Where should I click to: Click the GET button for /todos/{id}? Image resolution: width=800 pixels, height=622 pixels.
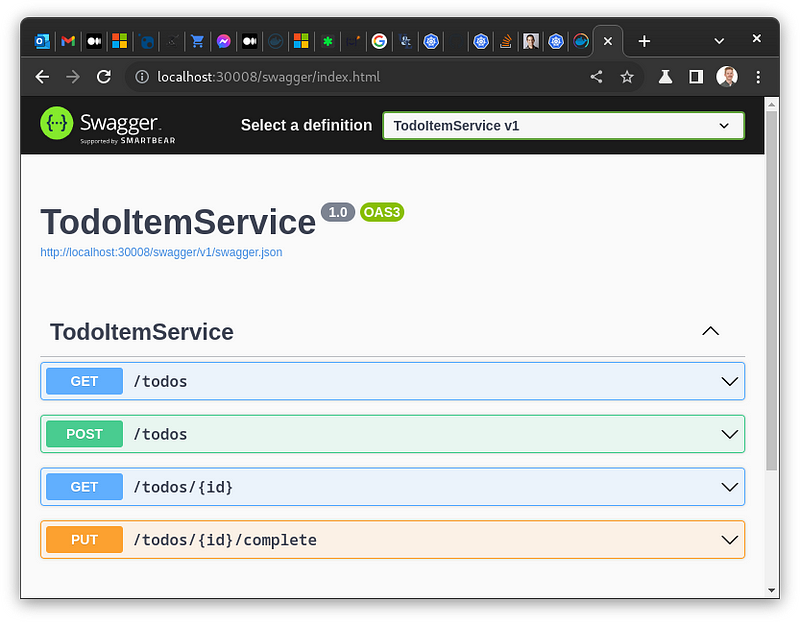[84, 487]
